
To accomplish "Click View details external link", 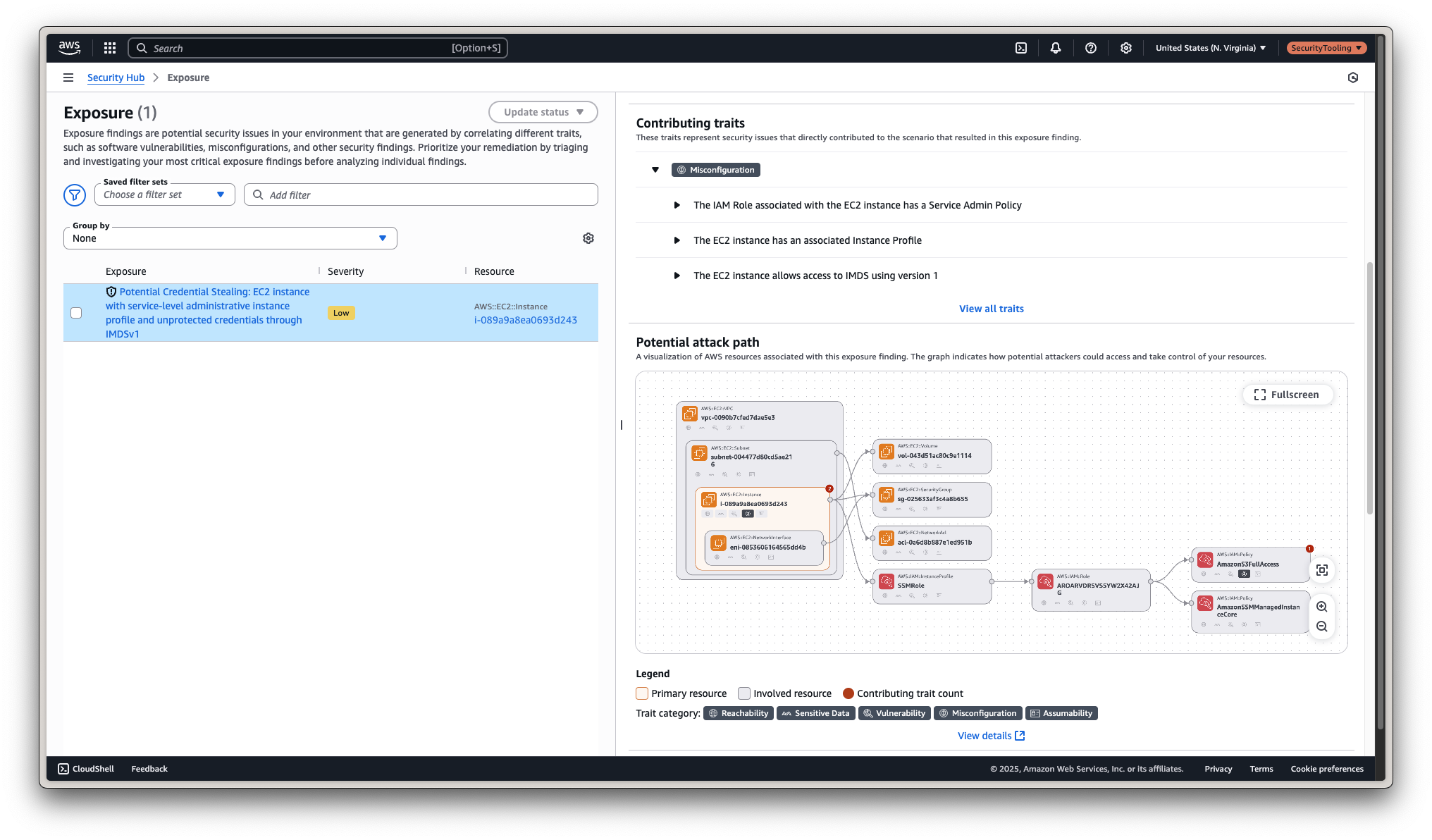I will 991,736.
